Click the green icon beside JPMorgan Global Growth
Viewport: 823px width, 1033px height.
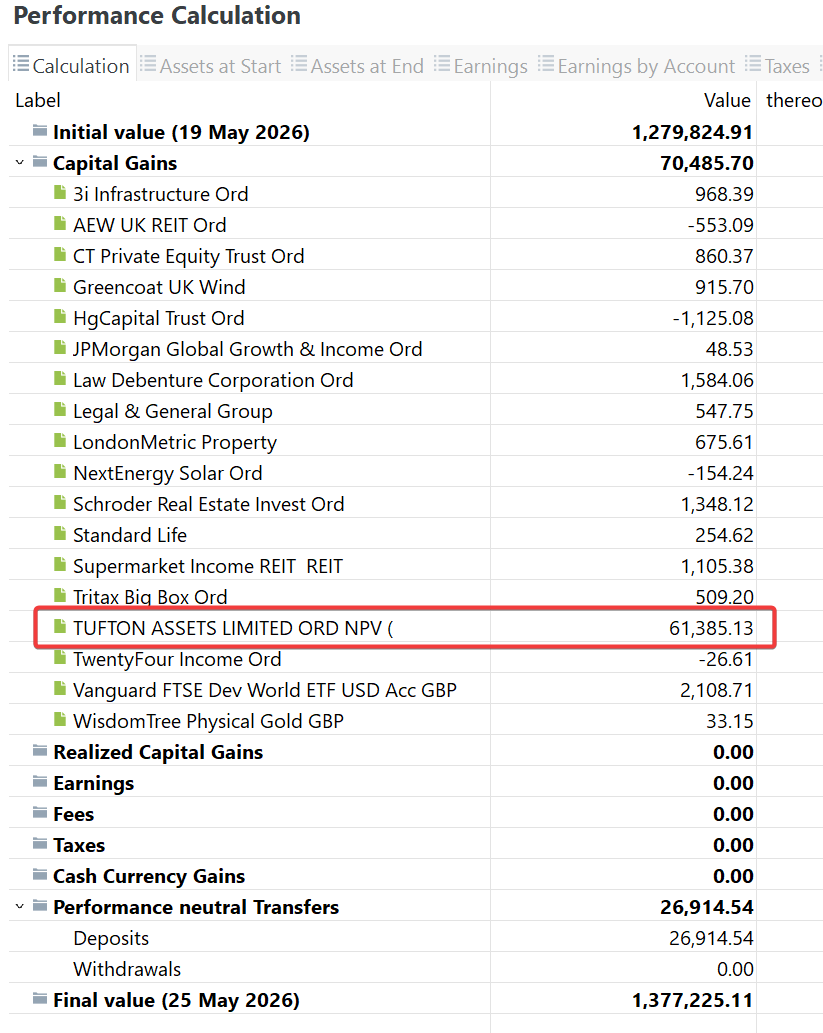point(60,347)
